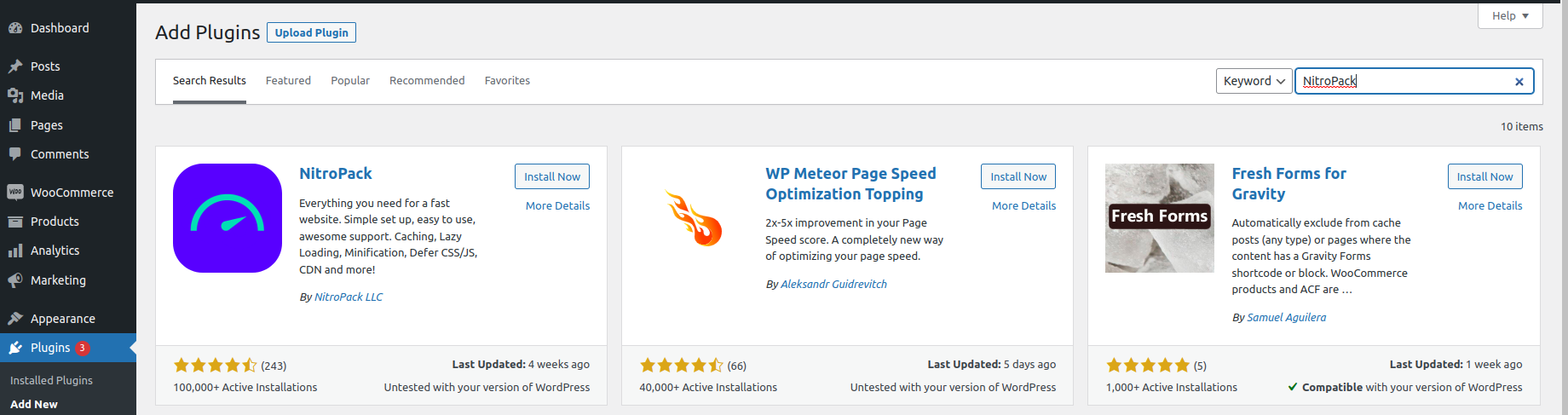The height and width of the screenshot is (415, 1568).
Task: Click the '10 items' results count
Action: pos(1522,127)
